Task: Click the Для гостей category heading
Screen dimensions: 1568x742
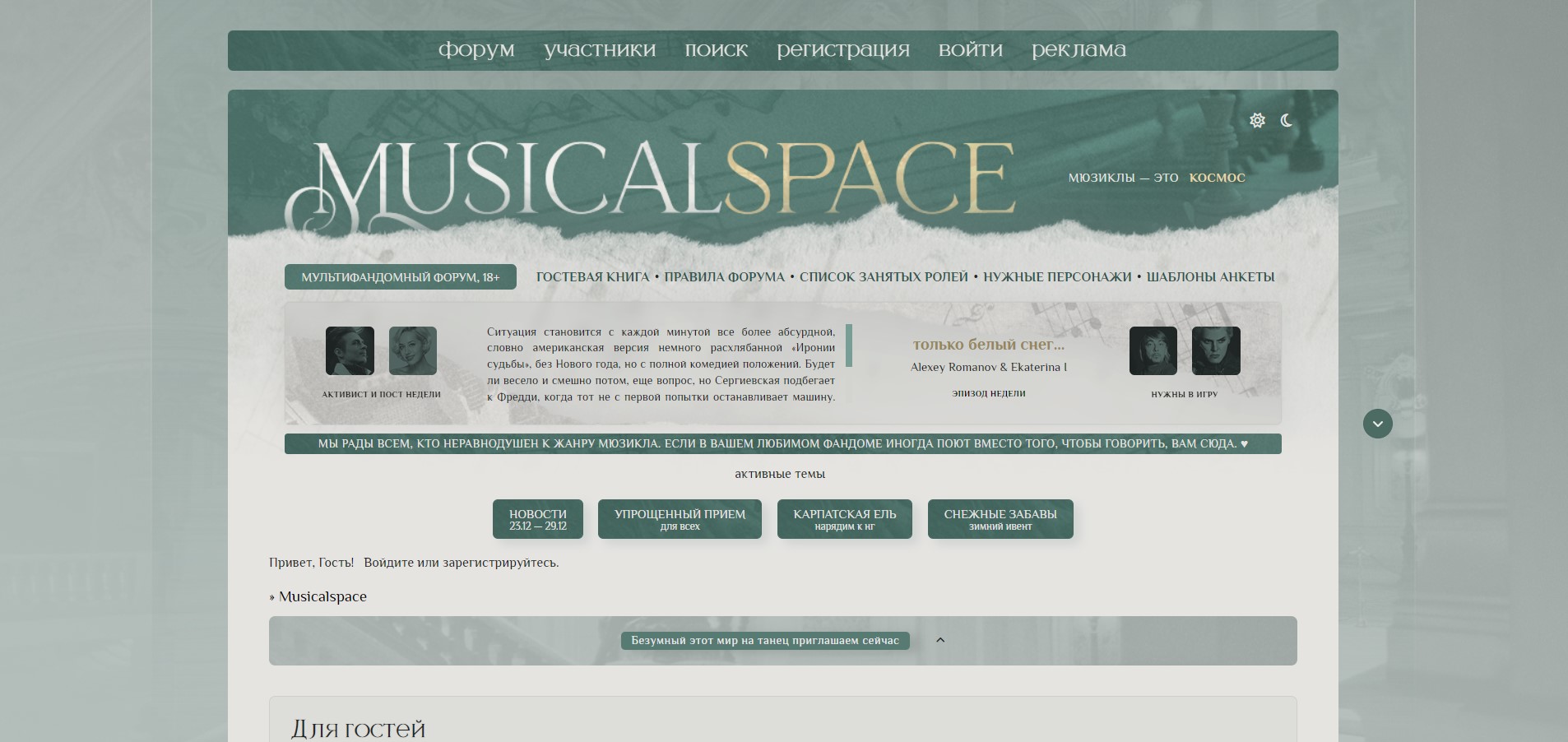Action: click(358, 729)
